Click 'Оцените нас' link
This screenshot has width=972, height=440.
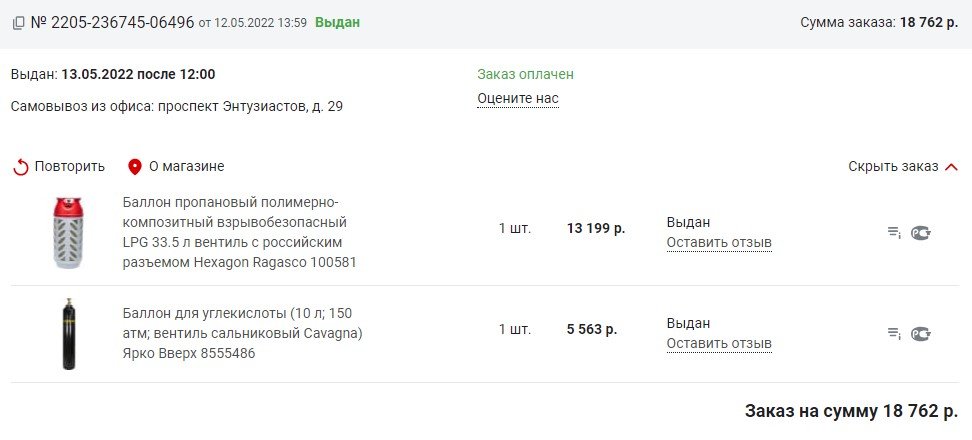coord(518,98)
